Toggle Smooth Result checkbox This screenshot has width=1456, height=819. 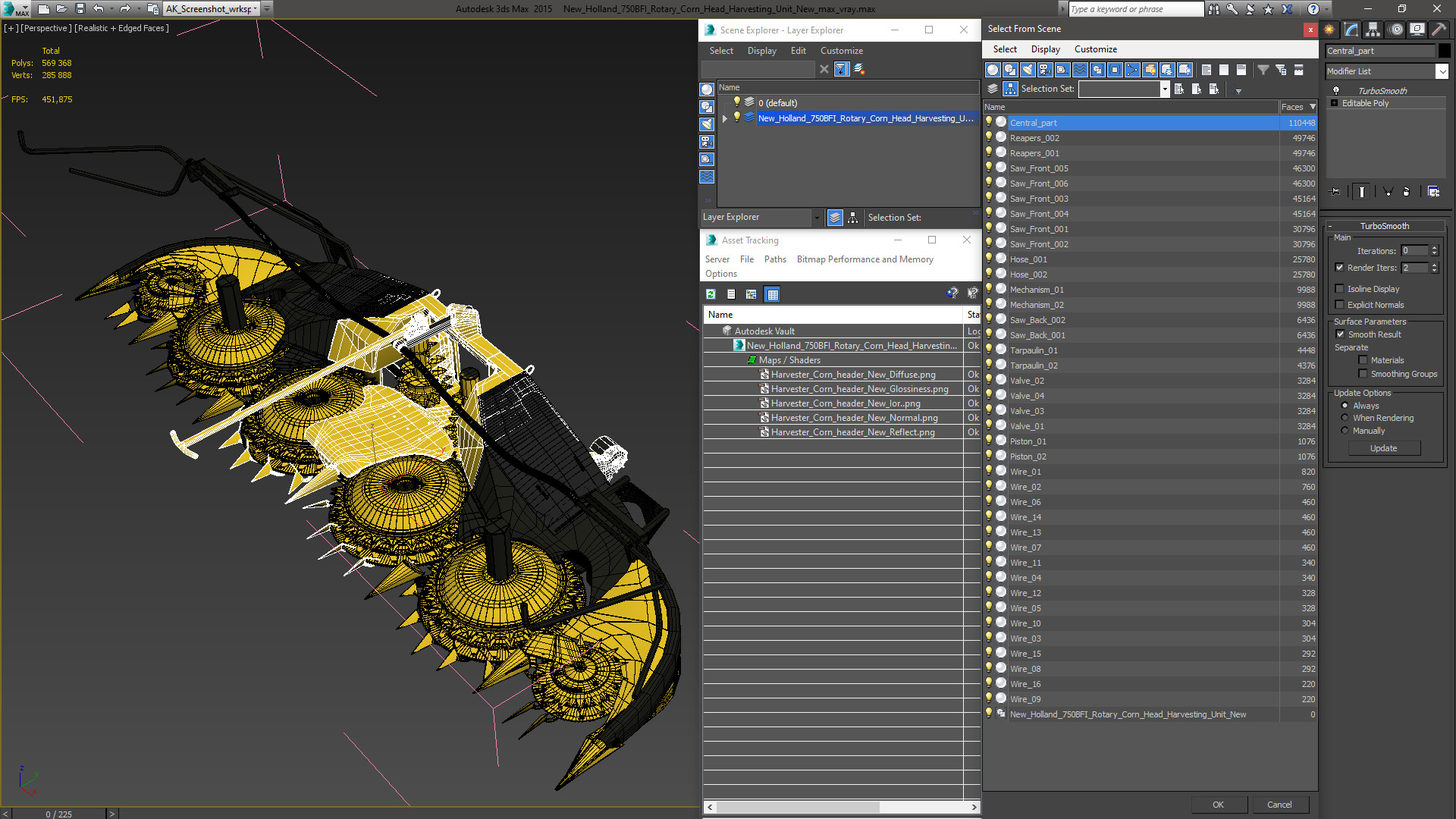[1340, 334]
